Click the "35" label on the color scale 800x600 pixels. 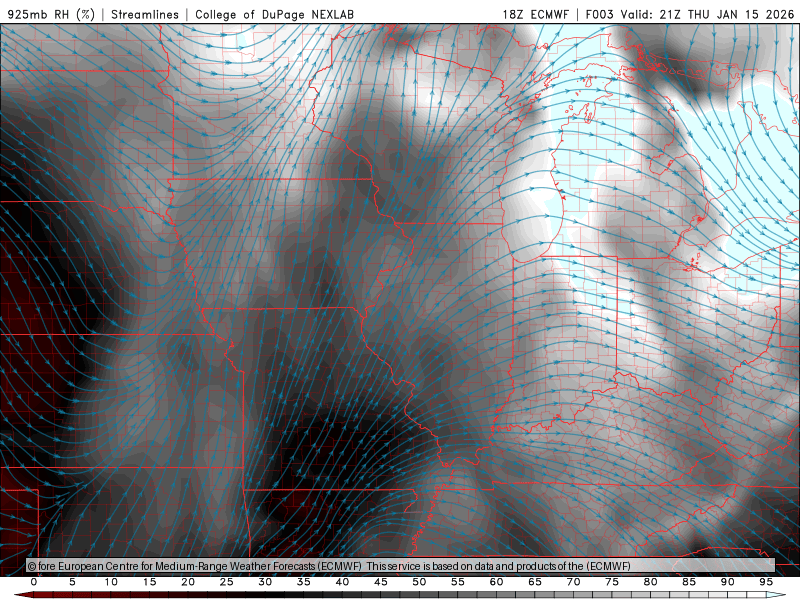click(x=304, y=582)
